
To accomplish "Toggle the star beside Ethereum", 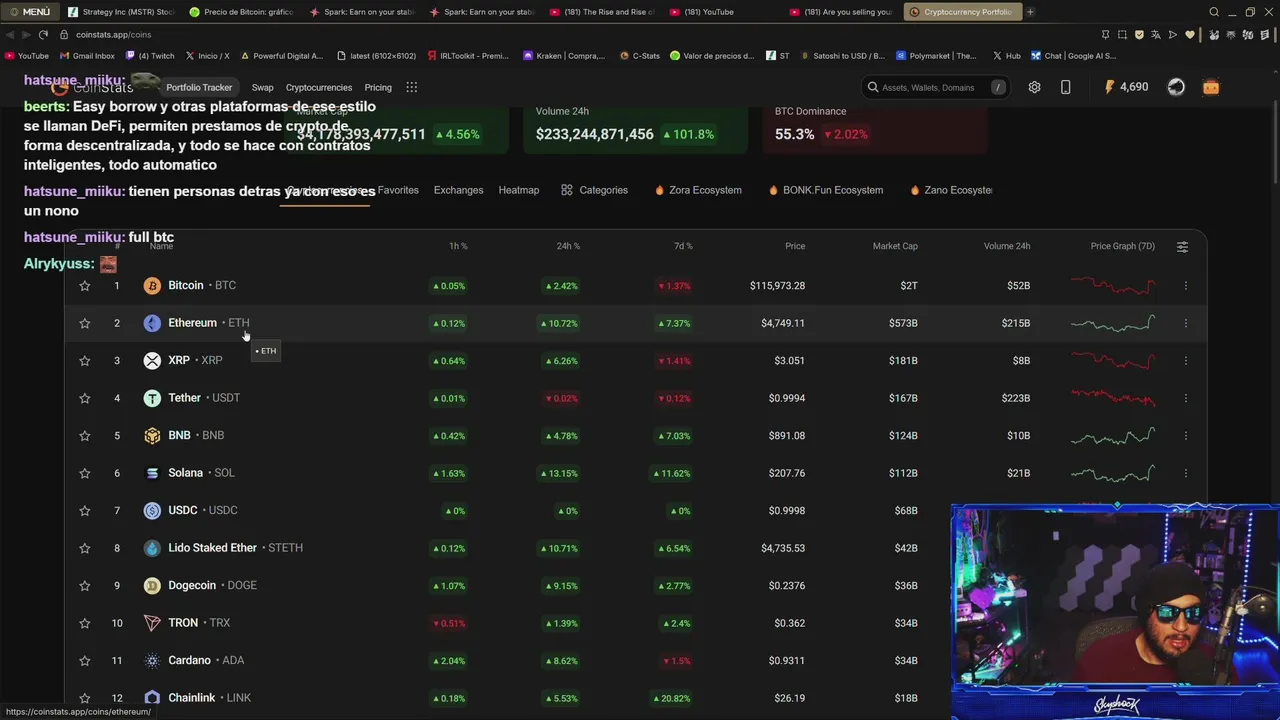I will (x=85, y=323).
